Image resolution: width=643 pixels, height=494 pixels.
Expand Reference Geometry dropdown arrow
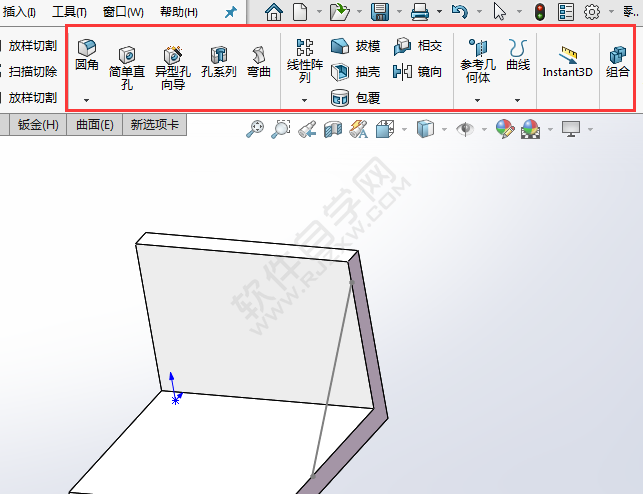(x=477, y=100)
